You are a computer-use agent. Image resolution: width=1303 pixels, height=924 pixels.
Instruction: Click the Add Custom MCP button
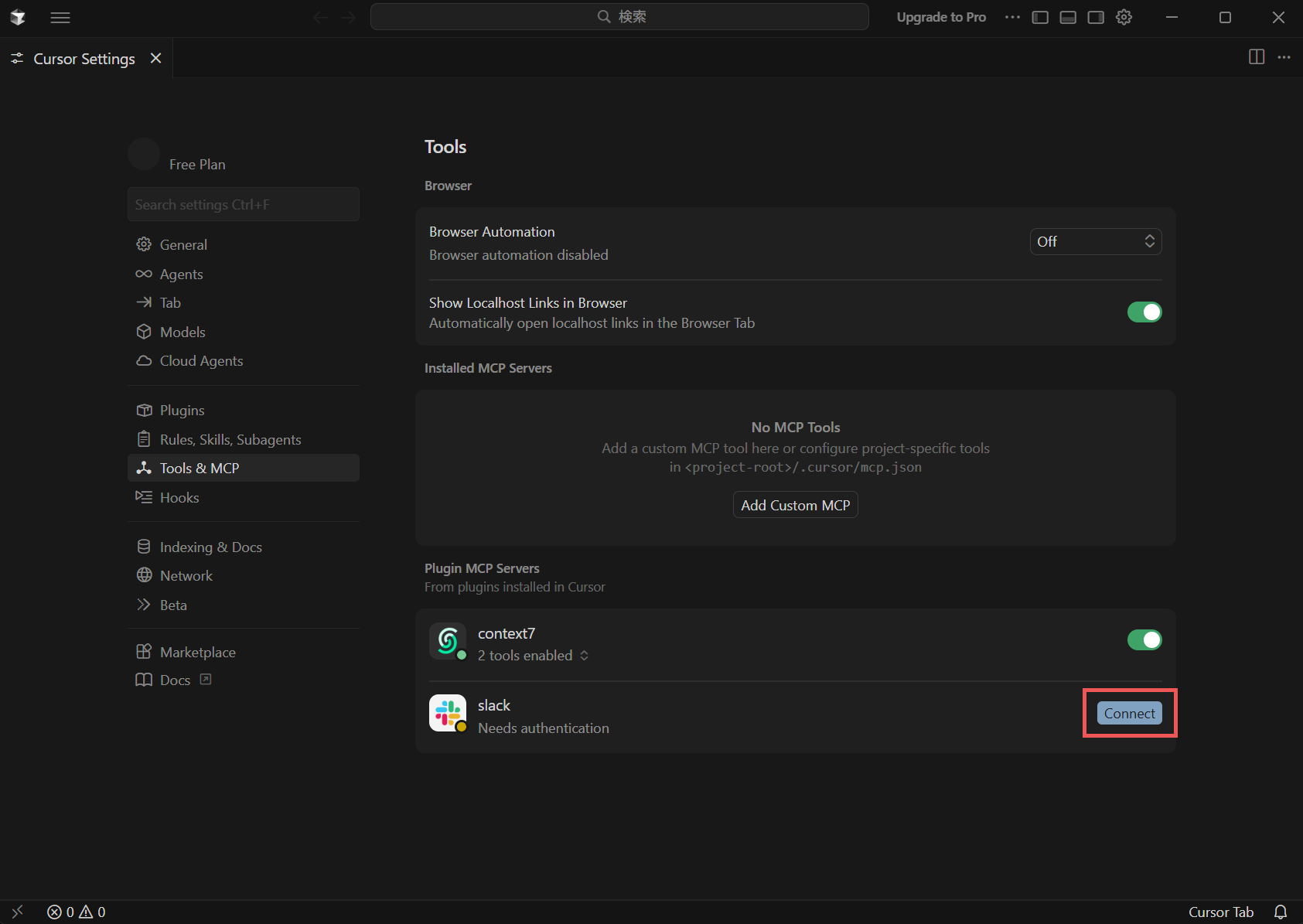point(795,505)
